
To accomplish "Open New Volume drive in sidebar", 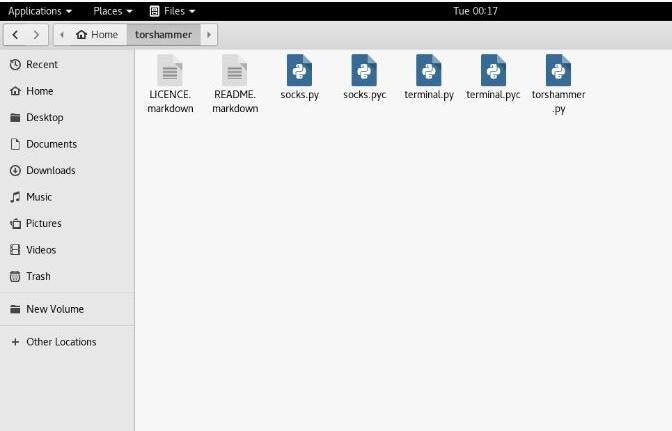I will (54, 309).
